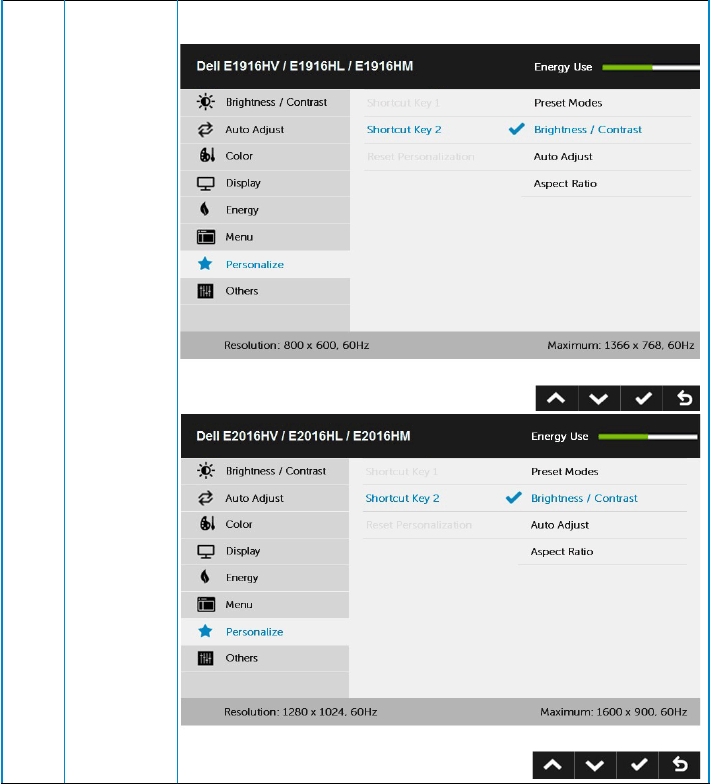
Task: Open Brightness / Contrast label in E1916HV sidebar
Action: (276, 102)
